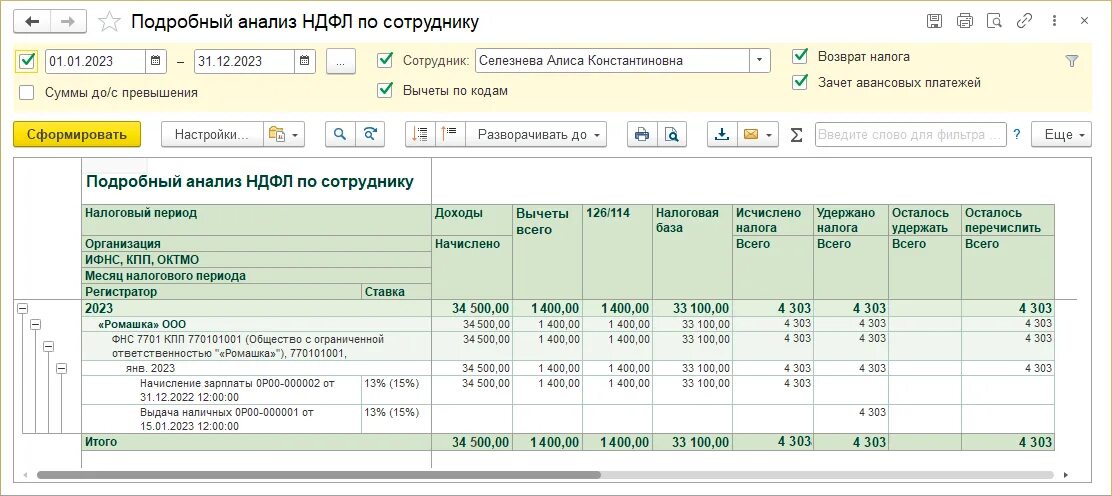Collapse the 2023 group row

(22, 309)
